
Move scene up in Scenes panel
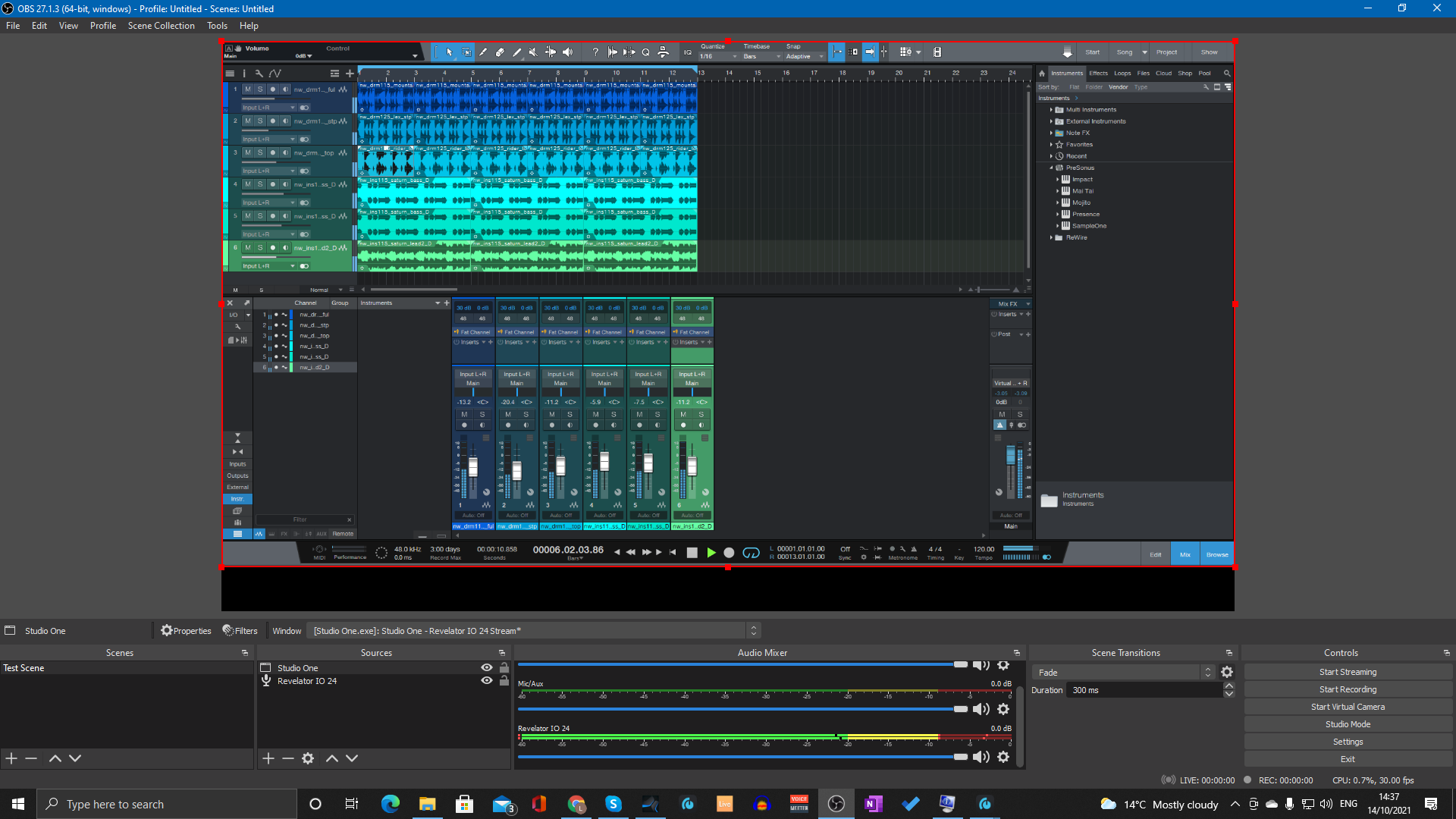coord(55,758)
